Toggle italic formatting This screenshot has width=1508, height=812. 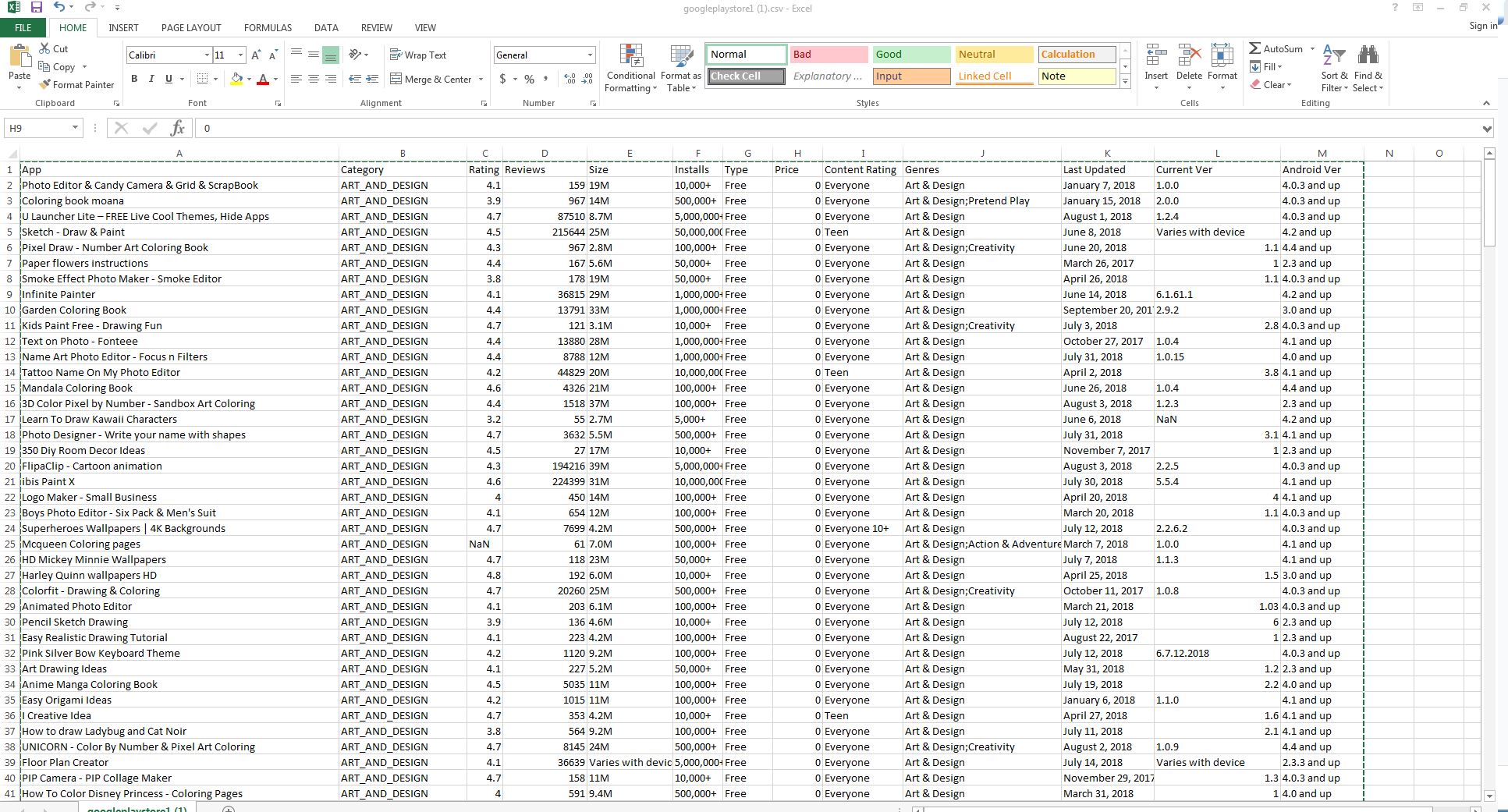[151, 79]
